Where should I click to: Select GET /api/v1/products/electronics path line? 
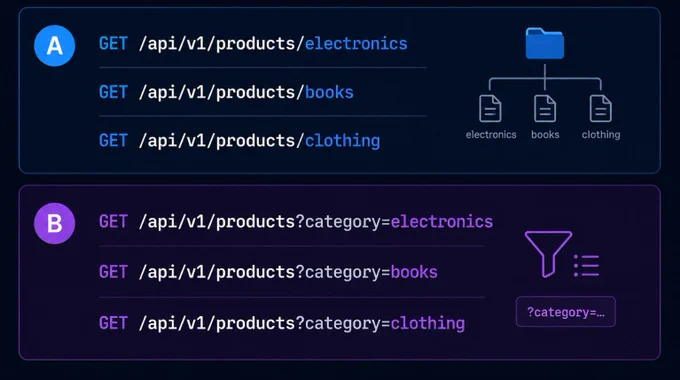click(x=253, y=44)
